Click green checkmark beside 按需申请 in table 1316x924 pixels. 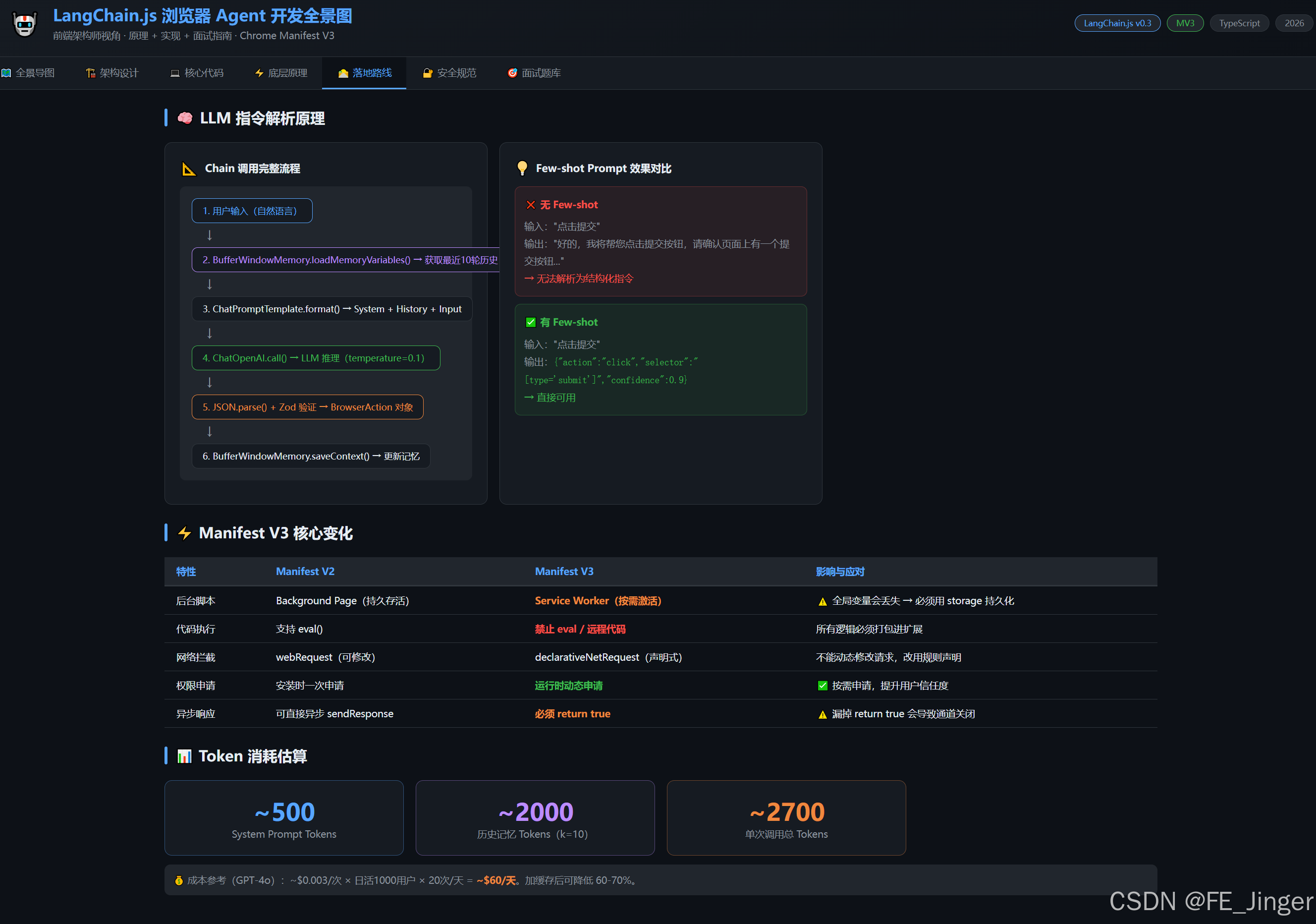point(822,686)
